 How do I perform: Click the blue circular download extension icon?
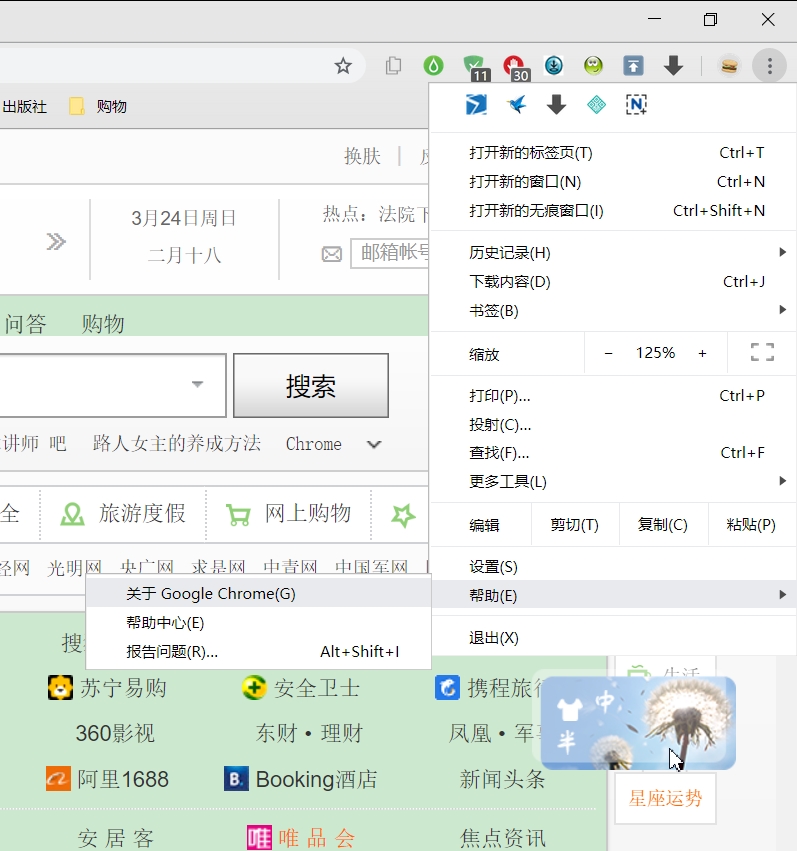point(554,66)
